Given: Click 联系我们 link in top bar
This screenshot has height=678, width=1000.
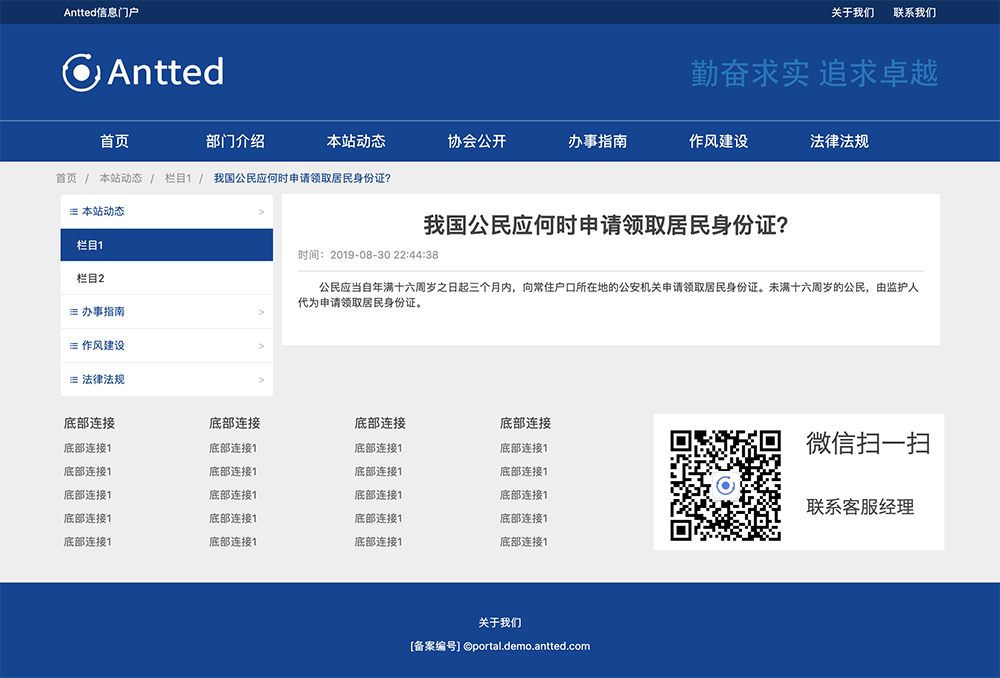Looking at the screenshot, I should 915,12.
